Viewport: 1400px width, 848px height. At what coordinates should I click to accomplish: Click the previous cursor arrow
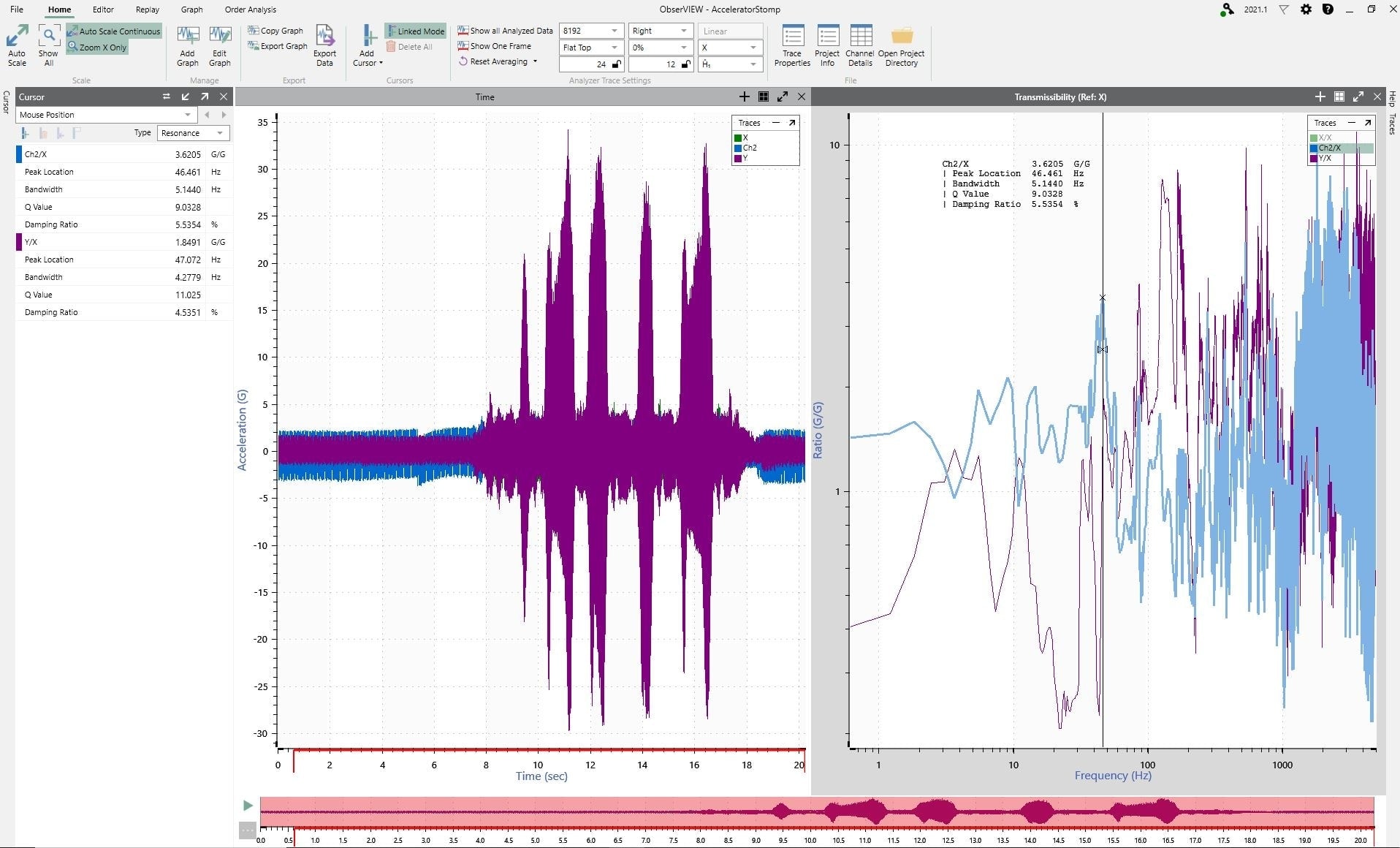click(x=208, y=115)
